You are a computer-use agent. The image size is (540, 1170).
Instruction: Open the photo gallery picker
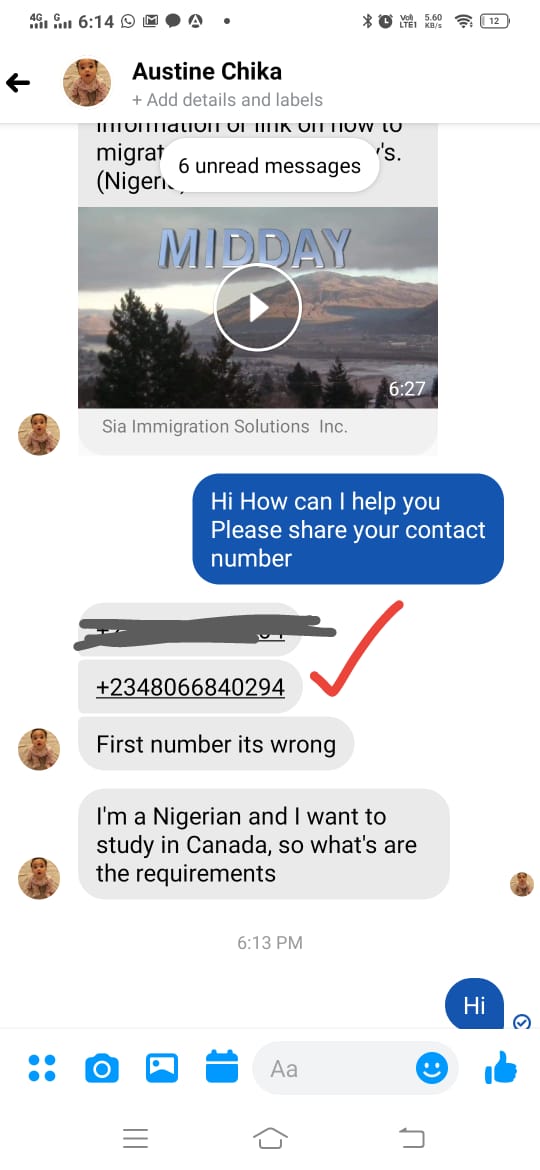coord(162,1068)
